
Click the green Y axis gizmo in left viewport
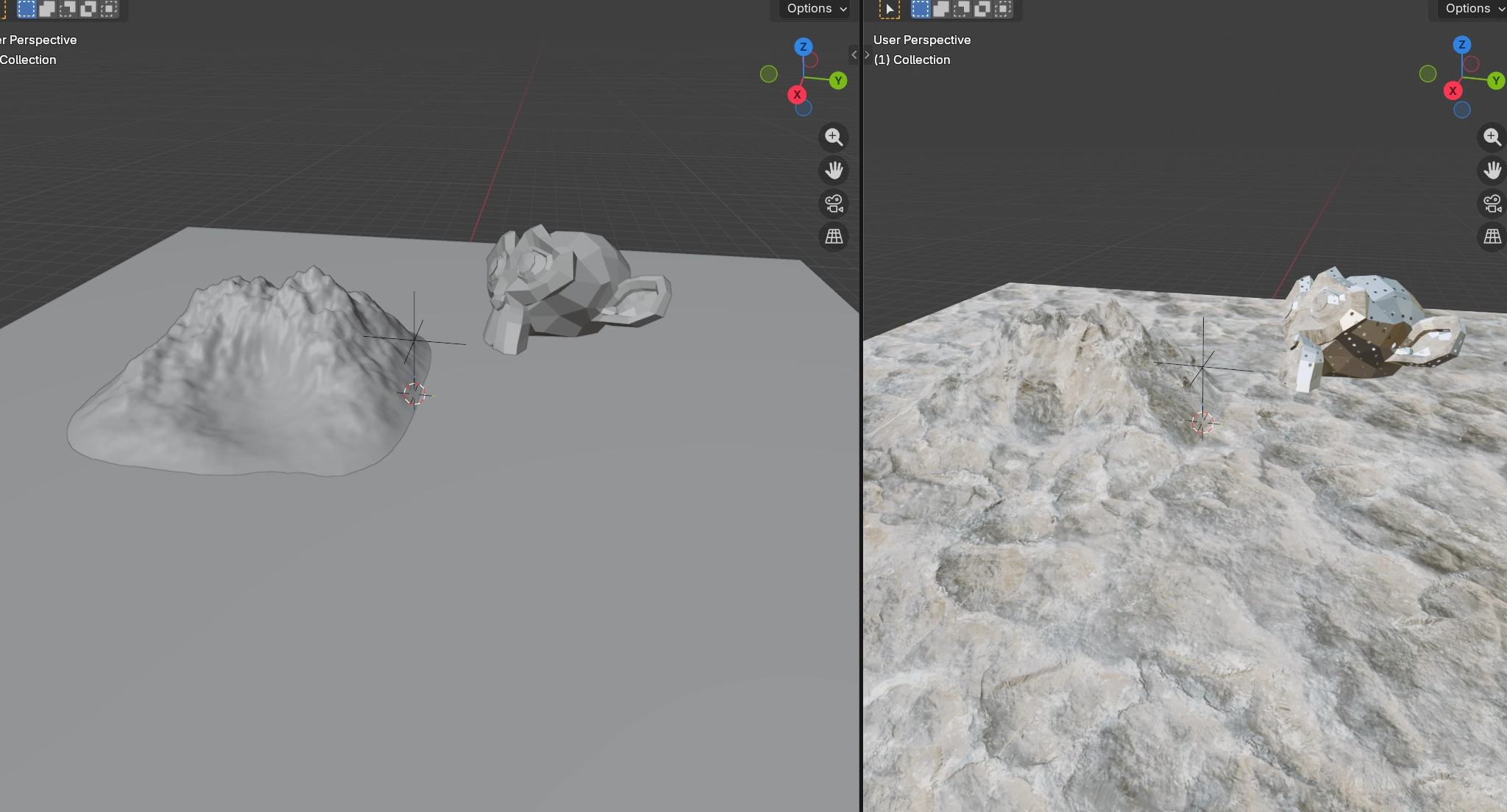(838, 81)
